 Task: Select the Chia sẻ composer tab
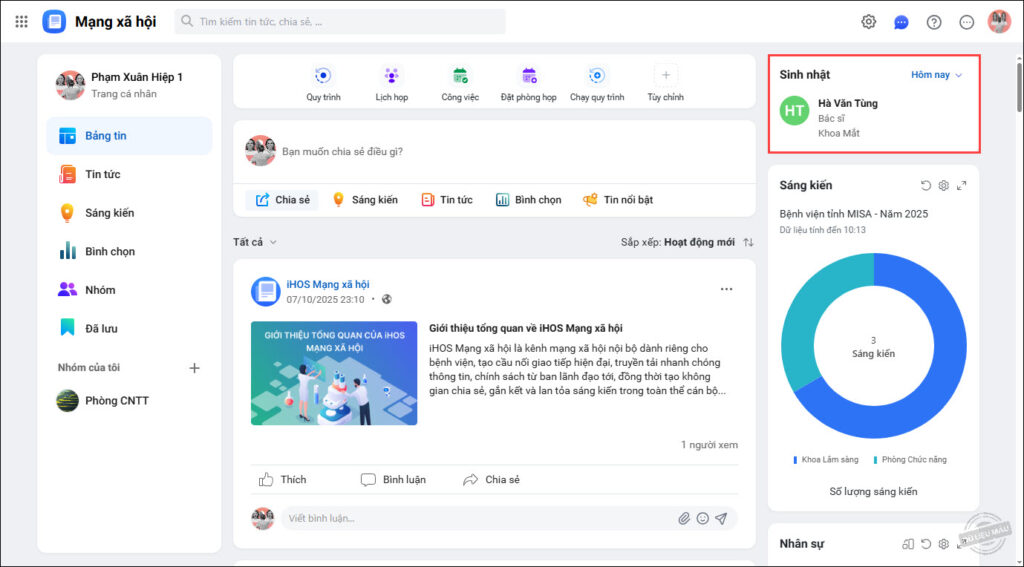tap(282, 200)
